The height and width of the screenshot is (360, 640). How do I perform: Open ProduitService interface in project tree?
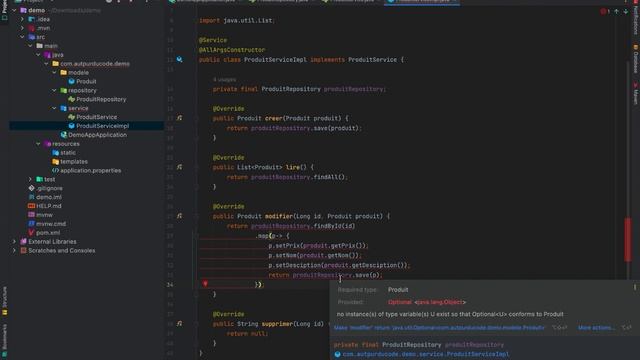(x=96, y=117)
